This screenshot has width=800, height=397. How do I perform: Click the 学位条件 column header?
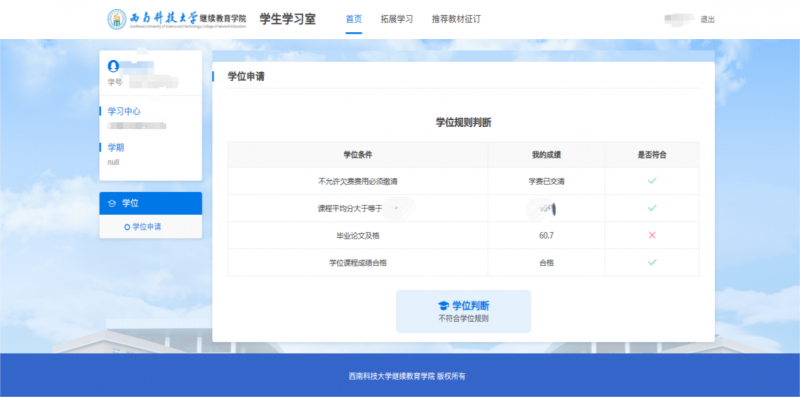(358, 155)
